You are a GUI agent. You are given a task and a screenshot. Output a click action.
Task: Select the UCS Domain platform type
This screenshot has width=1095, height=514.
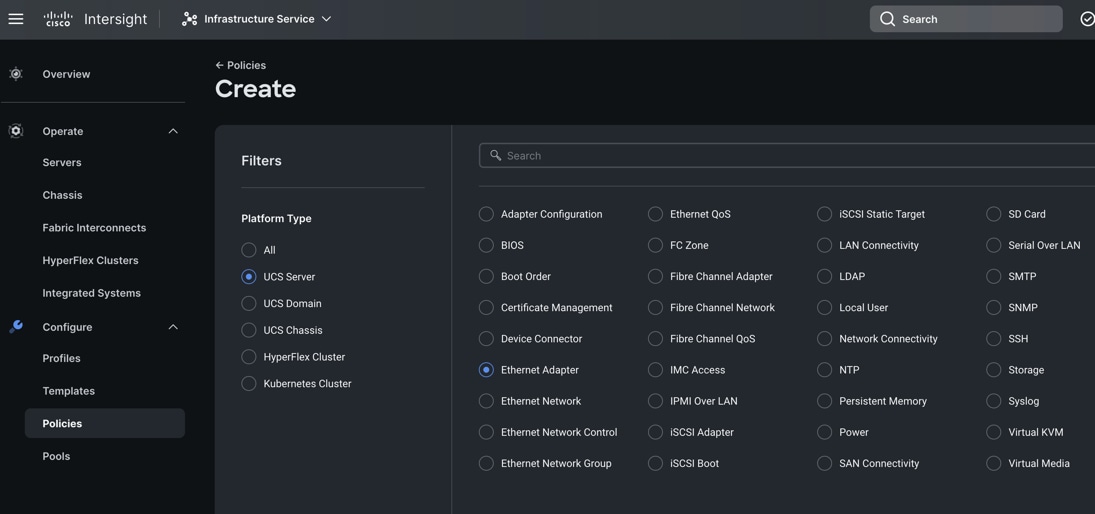(249, 304)
